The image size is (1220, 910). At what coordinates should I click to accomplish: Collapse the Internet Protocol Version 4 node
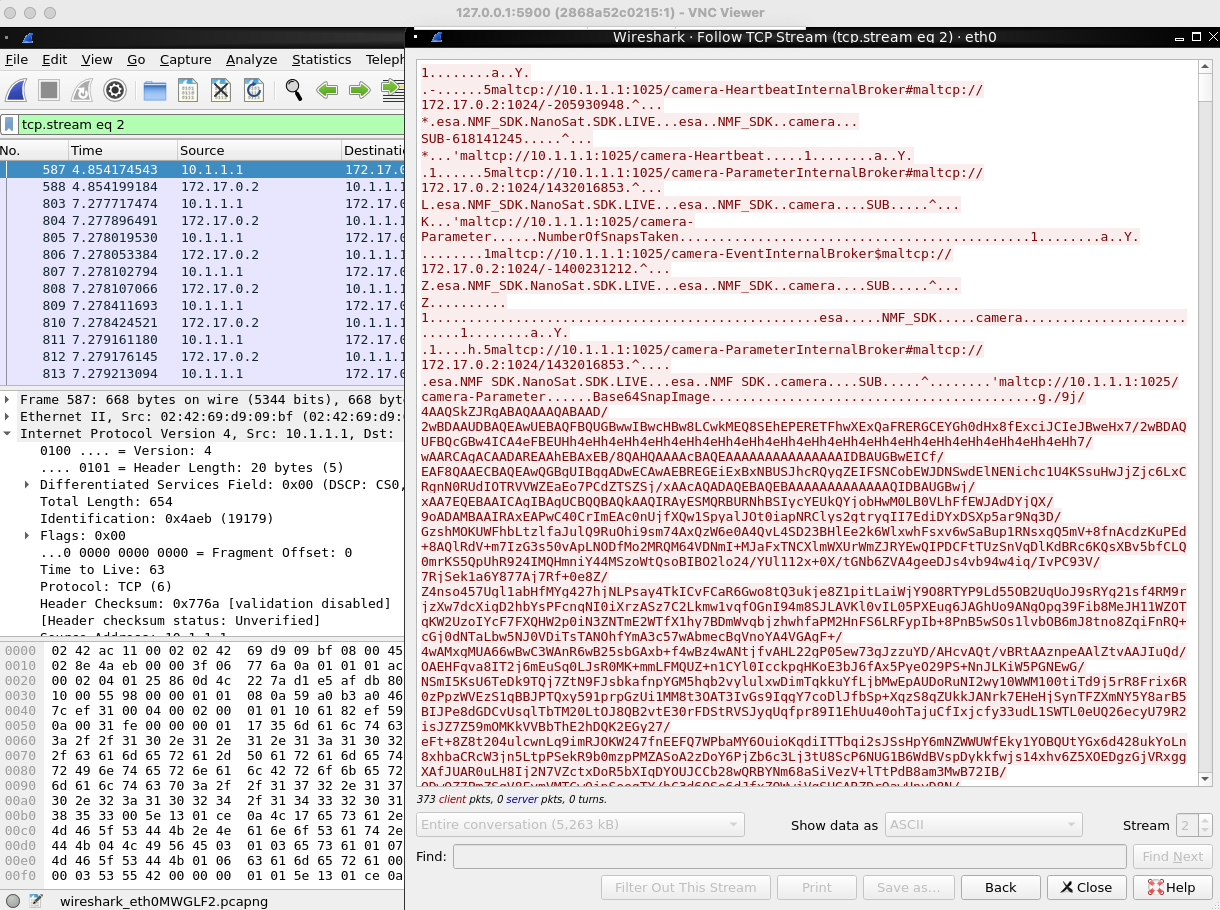pos(9,433)
